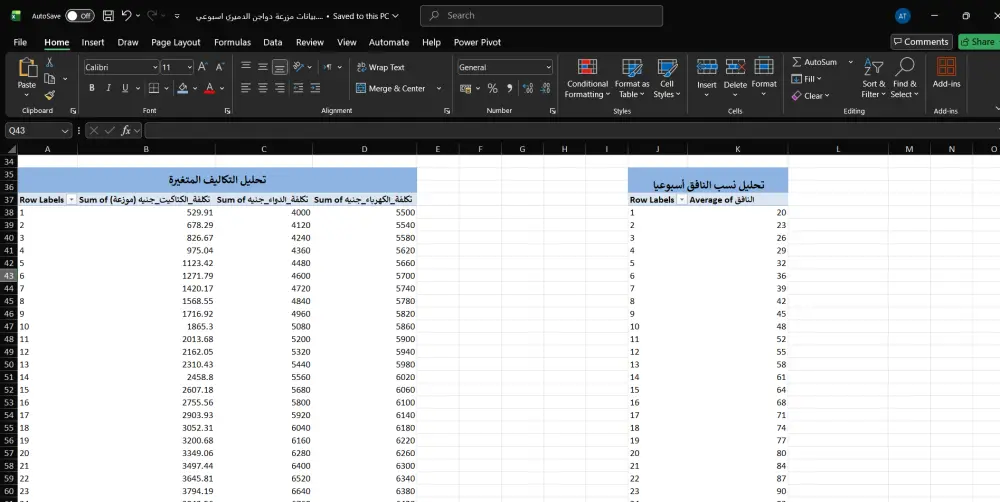
Task: Toggle the AutoSave switch
Action: point(80,16)
